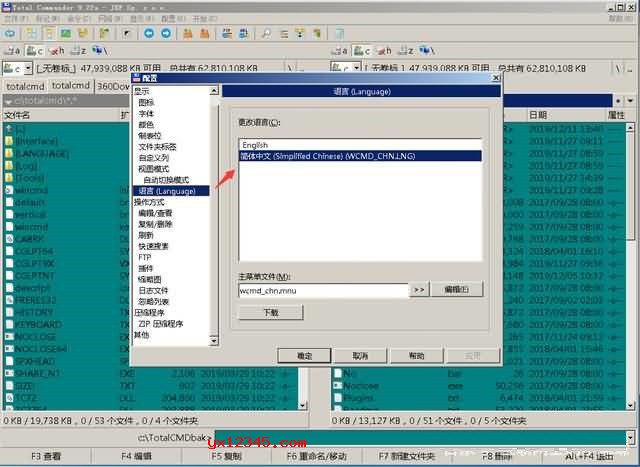Image resolution: width=640 pixels, height=467 pixels.
Task: Switch to the first totalcmd folder tab
Action: click(x=25, y=86)
